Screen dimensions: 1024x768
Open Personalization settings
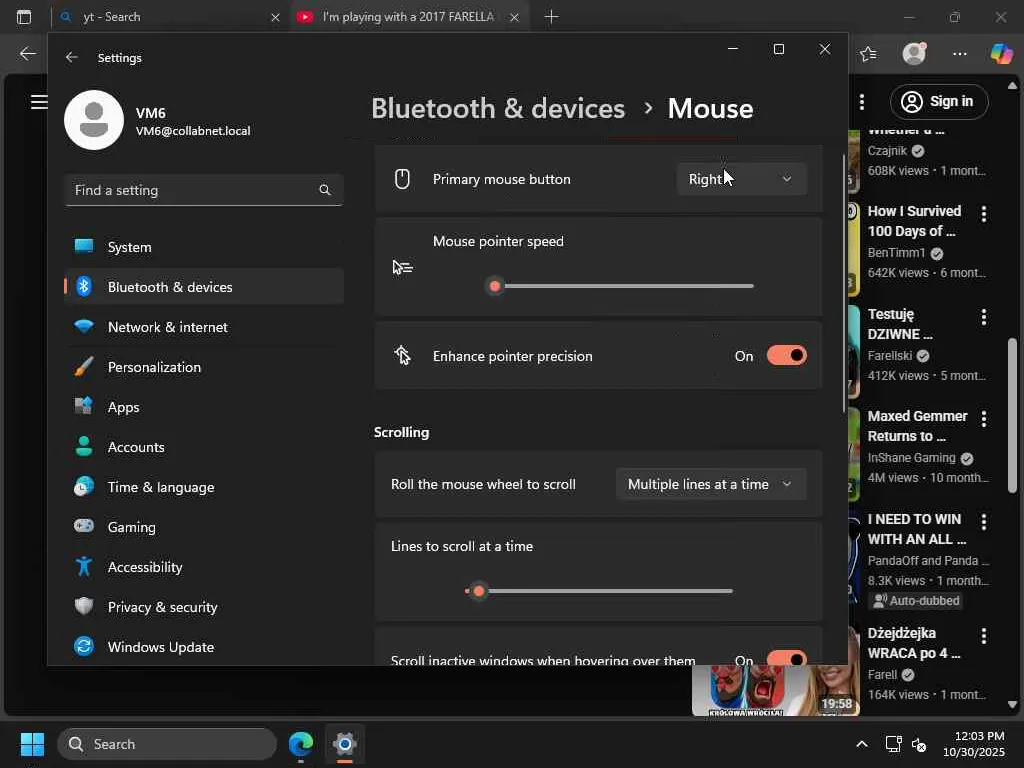204,367
